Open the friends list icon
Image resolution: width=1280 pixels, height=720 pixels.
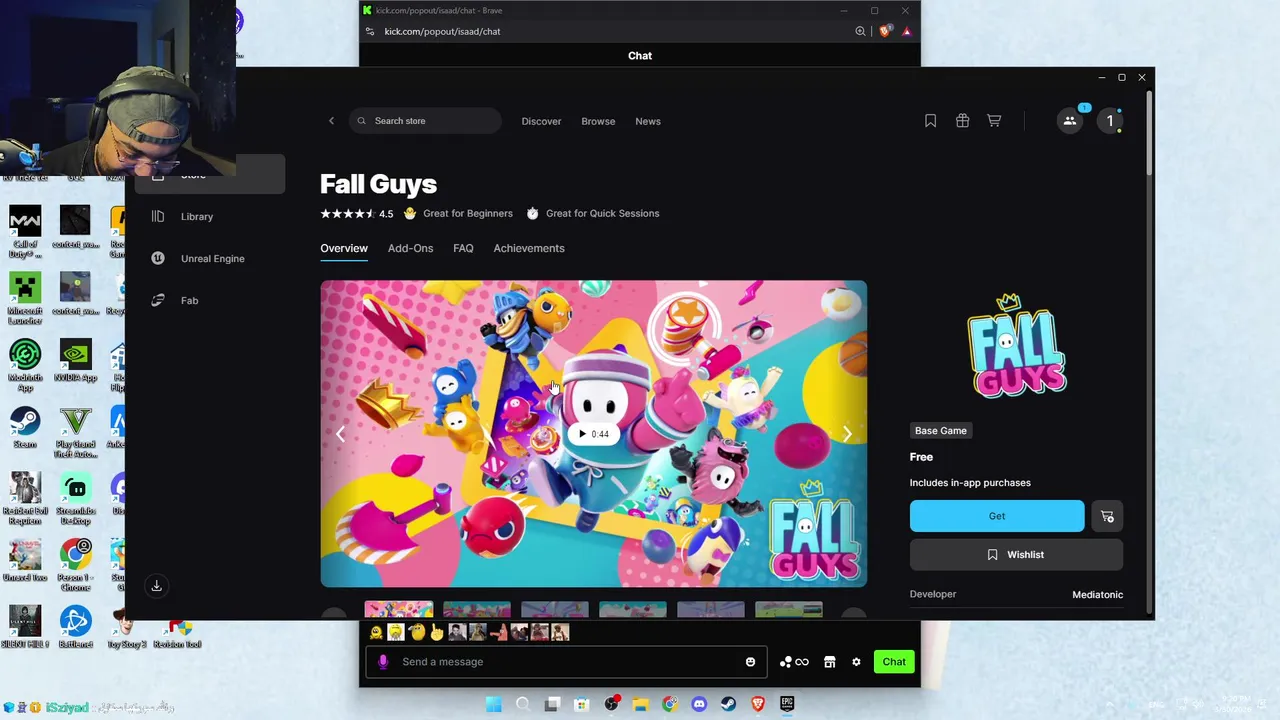point(1070,121)
